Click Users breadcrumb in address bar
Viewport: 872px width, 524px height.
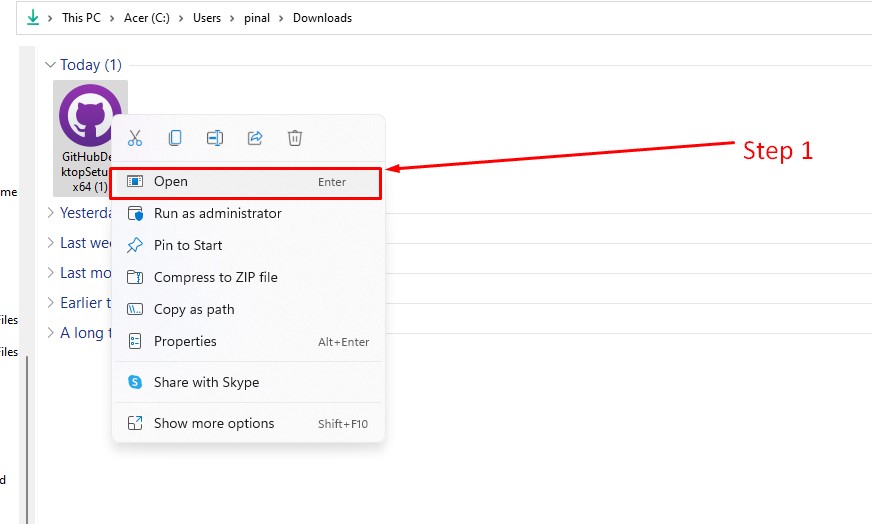[x=207, y=18]
